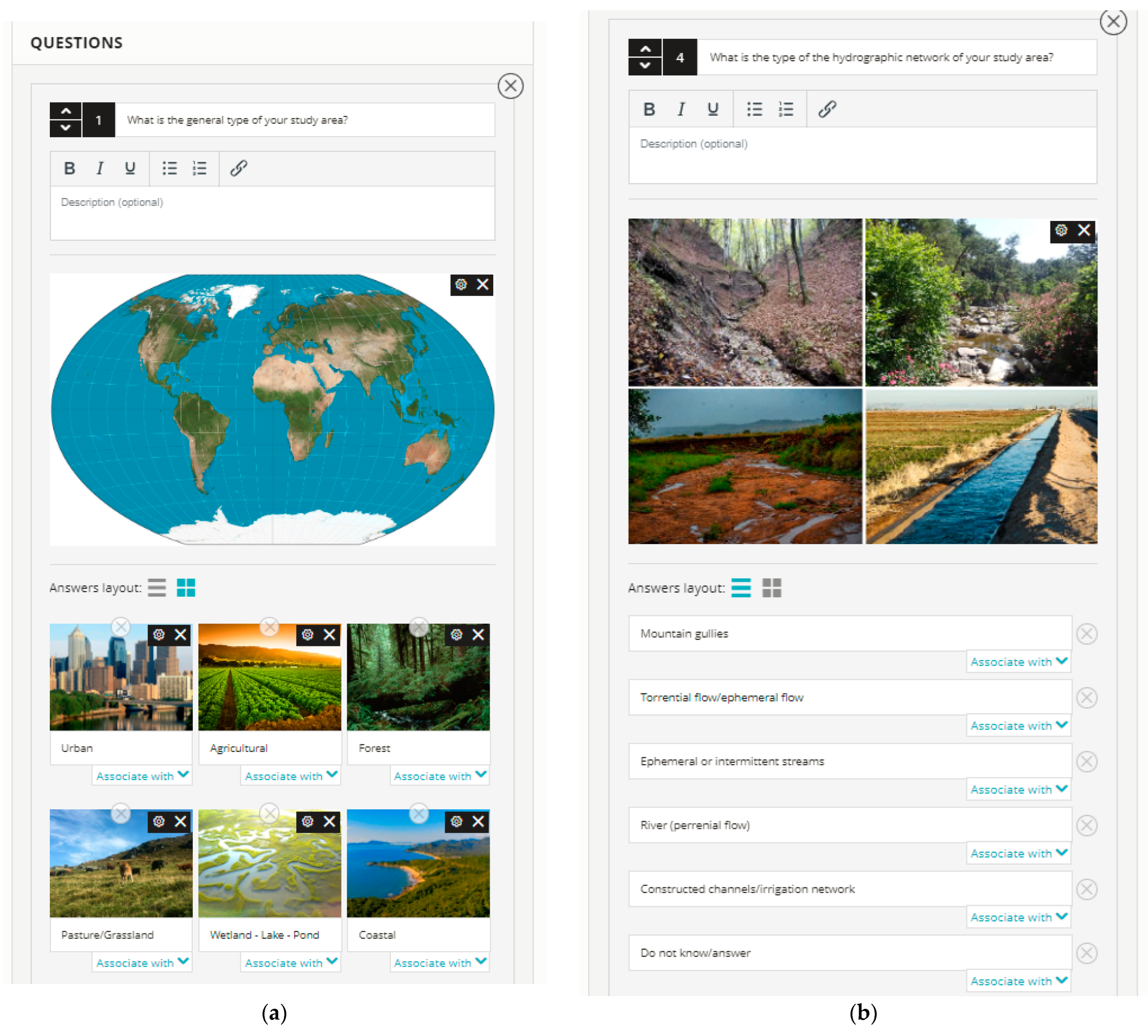Toggle bold formatting in question 1 editor
1148x1036 pixels.
(x=69, y=168)
